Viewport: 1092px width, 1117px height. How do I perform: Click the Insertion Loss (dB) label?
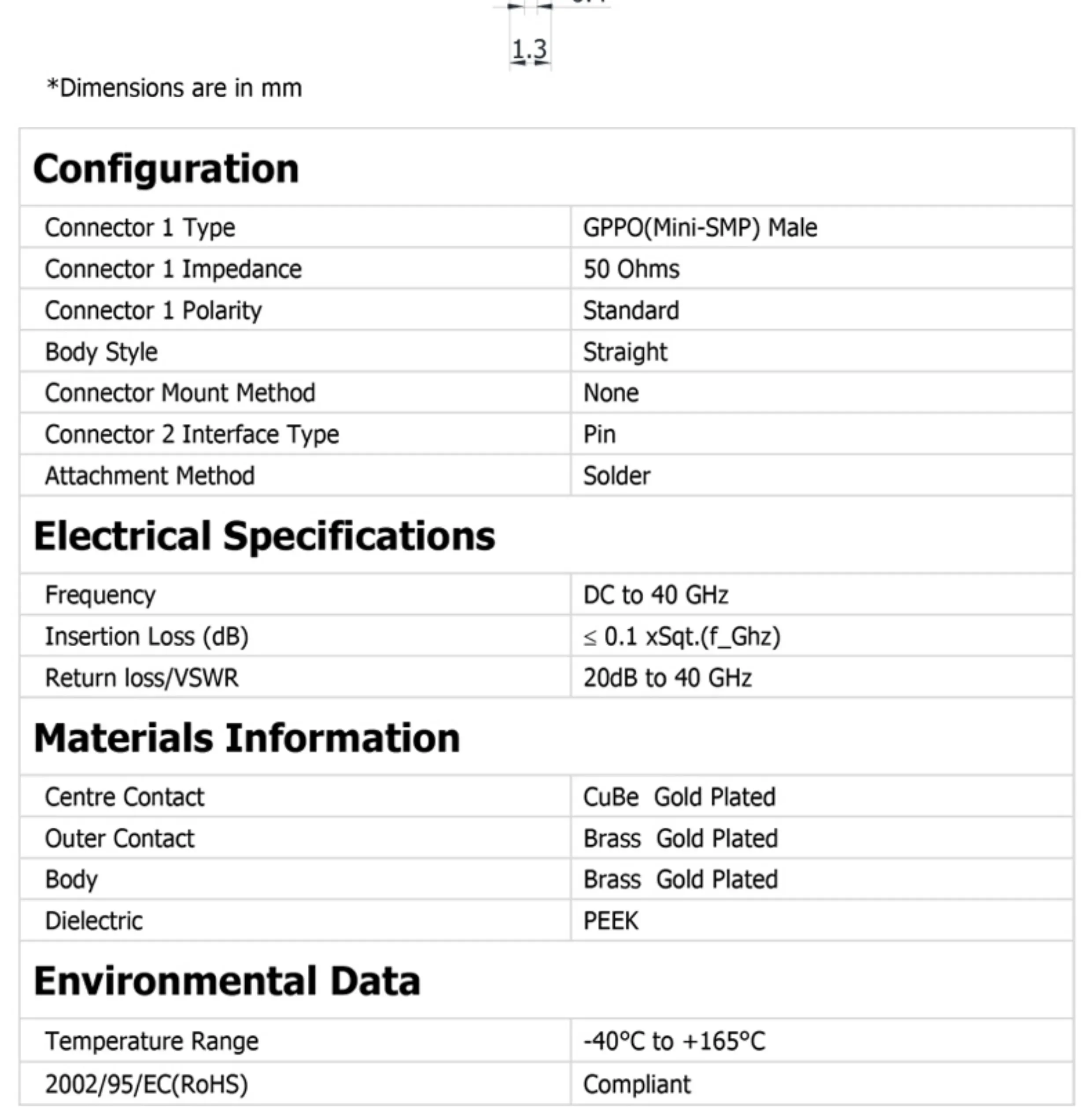pyautogui.click(x=147, y=636)
